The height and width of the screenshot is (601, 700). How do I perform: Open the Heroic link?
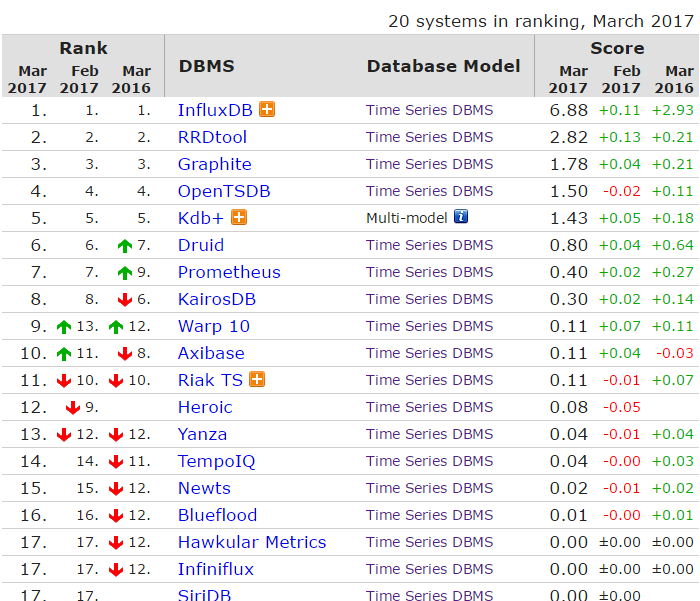(x=205, y=407)
